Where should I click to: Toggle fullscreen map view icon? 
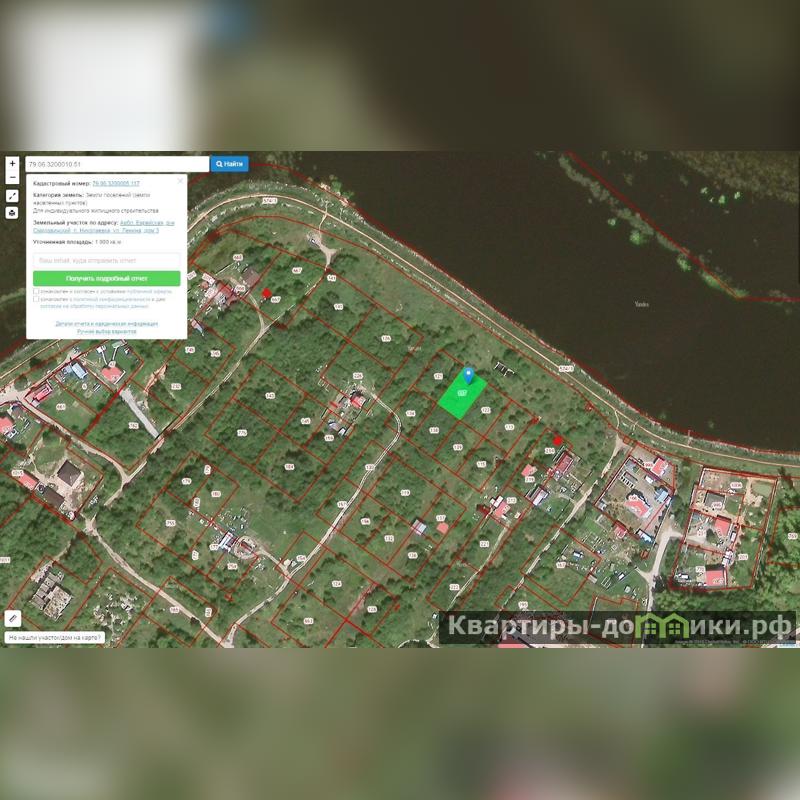[12, 196]
